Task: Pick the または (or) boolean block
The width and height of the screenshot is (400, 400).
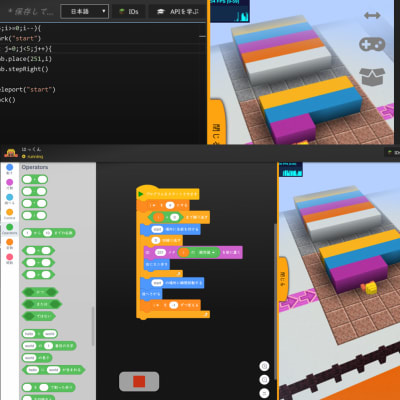Action: 42,304
